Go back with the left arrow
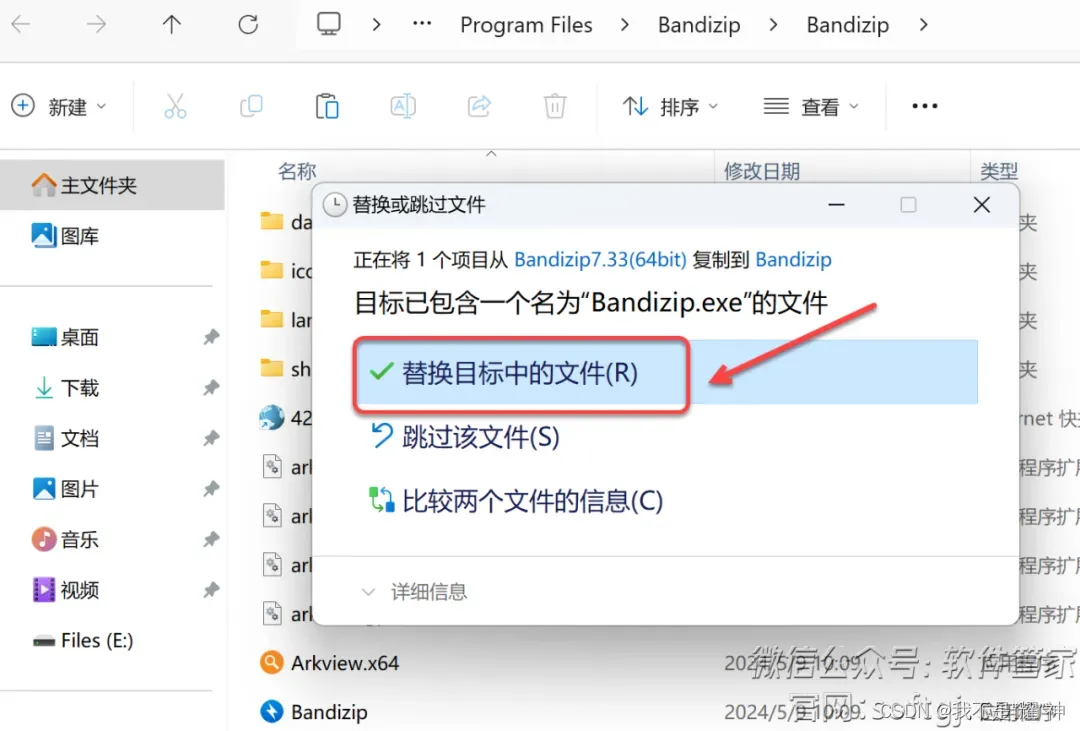This screenshot has height=731, width=1080. [x=21, y=25]
